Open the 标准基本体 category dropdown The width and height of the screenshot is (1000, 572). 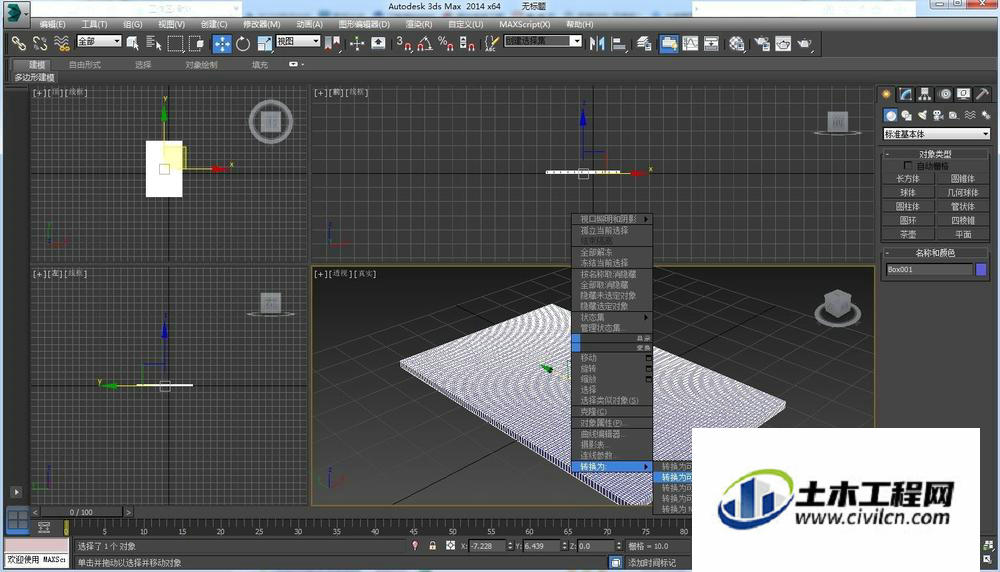click(x=936, y=134)
